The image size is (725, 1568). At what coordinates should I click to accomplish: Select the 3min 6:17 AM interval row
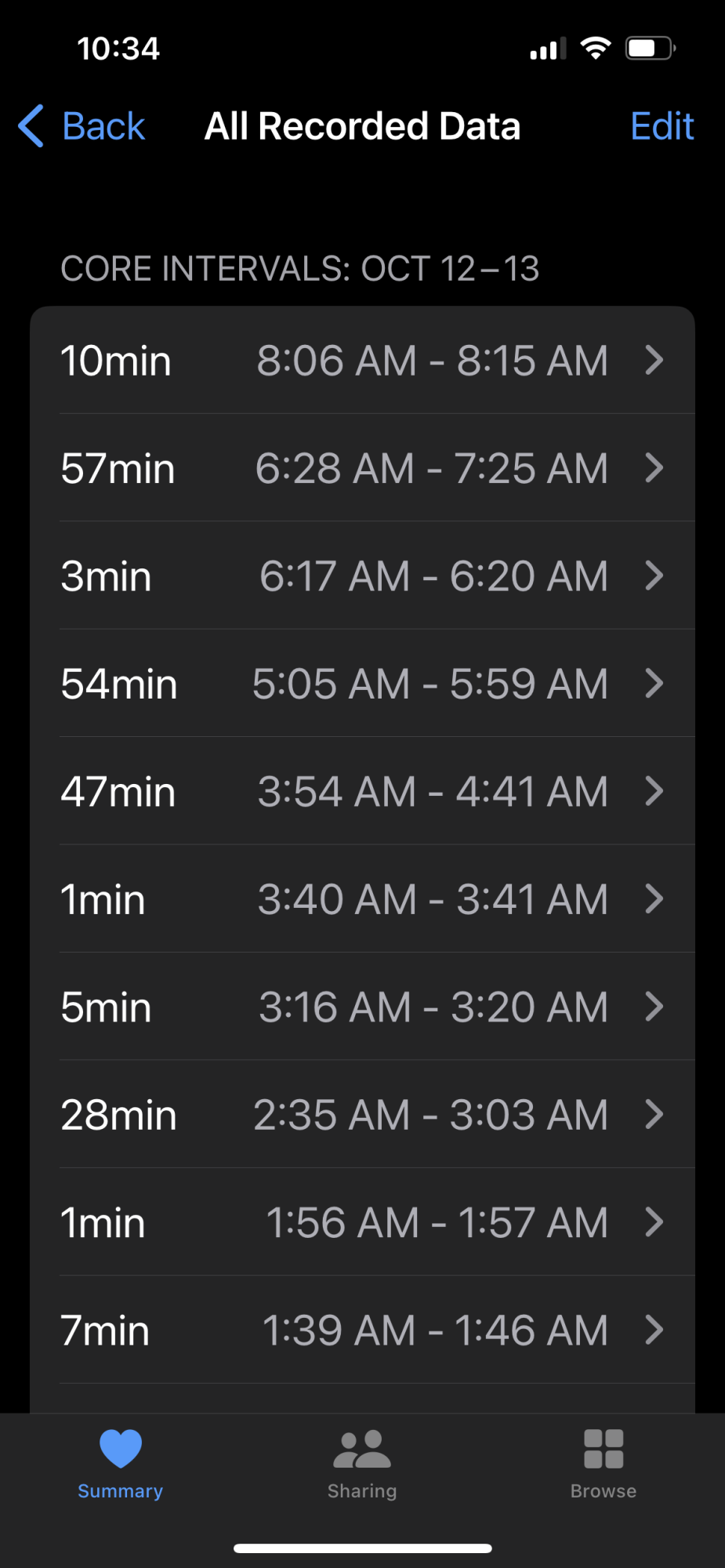tap(362, 575)
